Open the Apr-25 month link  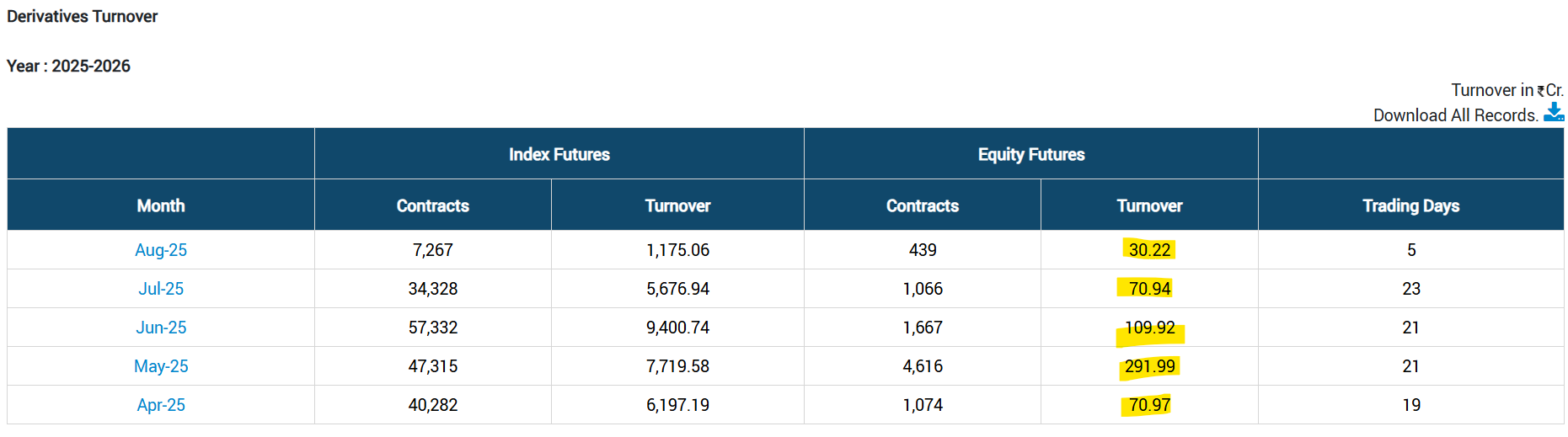point(161,405)
